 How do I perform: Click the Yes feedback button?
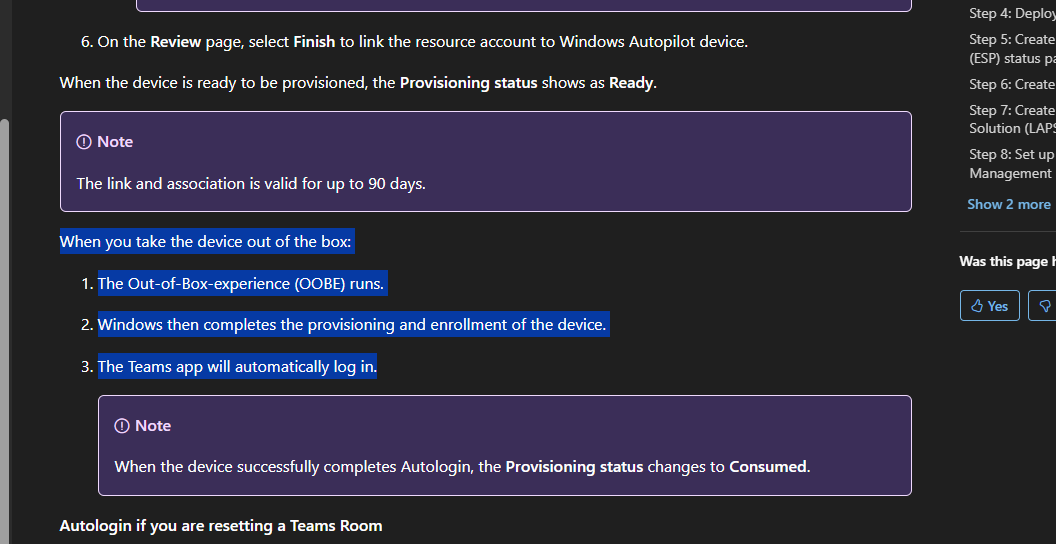989,306
